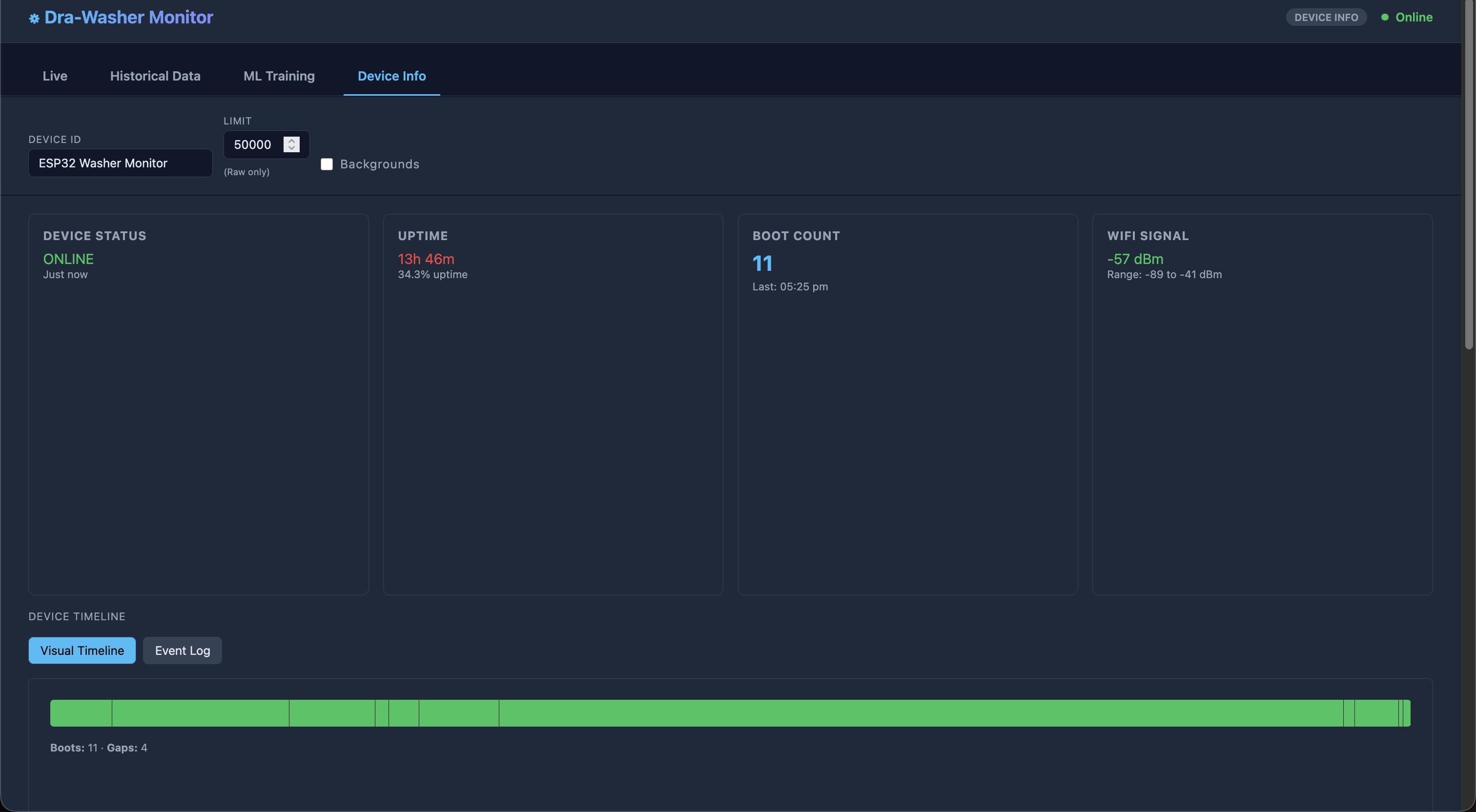The width and height of the screenshot is (1476, 812).
Task: Switch to the Live tab
Action: 55,76
